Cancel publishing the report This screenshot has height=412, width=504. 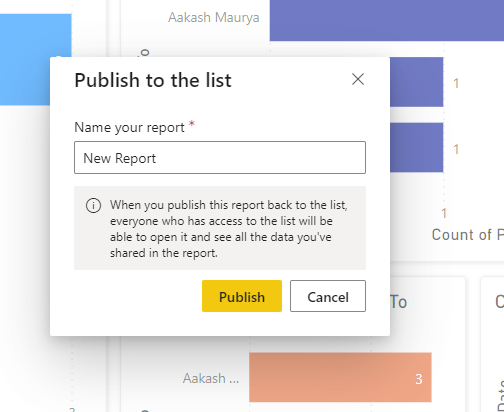[x=328, y=296]
